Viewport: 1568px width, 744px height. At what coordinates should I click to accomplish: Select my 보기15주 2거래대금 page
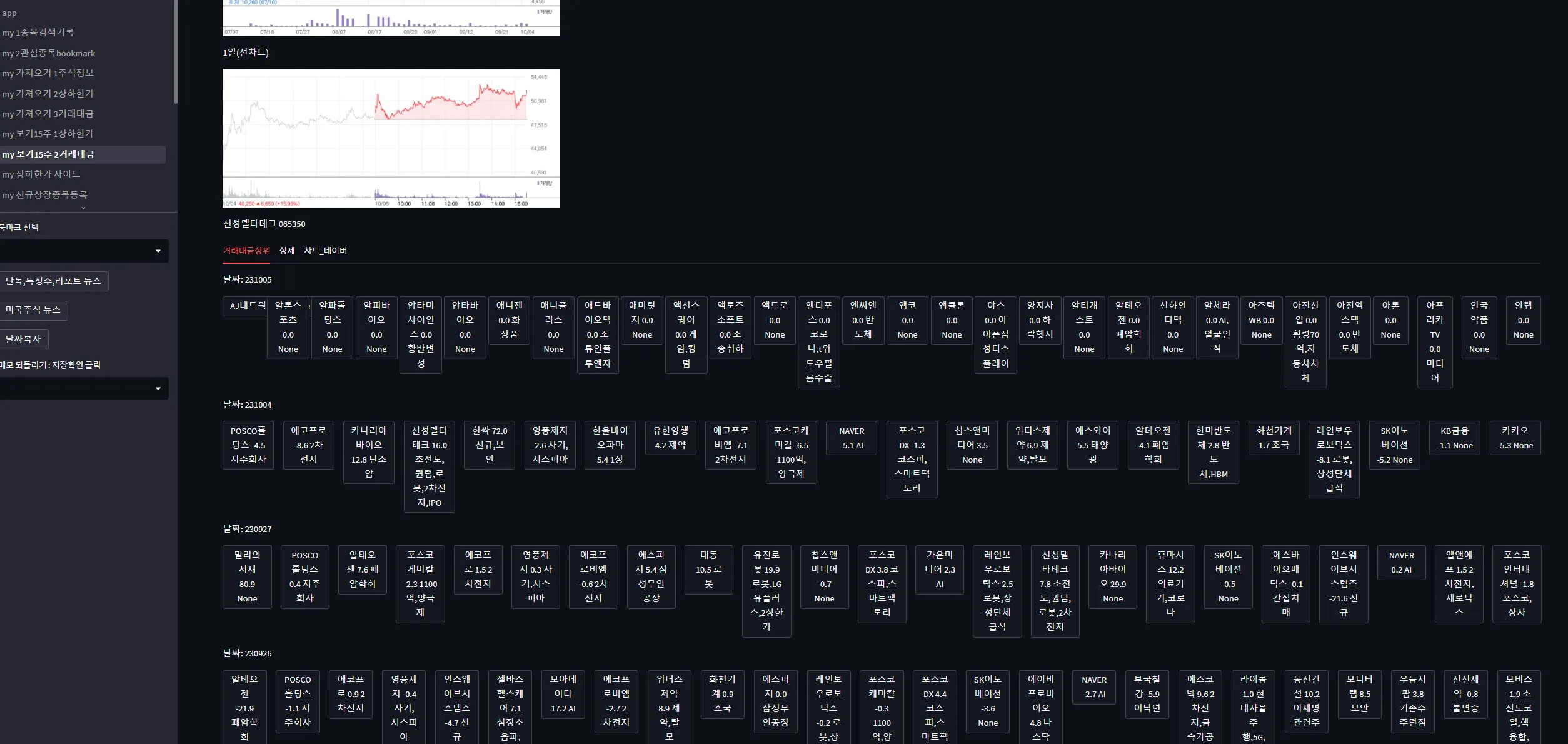click(83, 154)
